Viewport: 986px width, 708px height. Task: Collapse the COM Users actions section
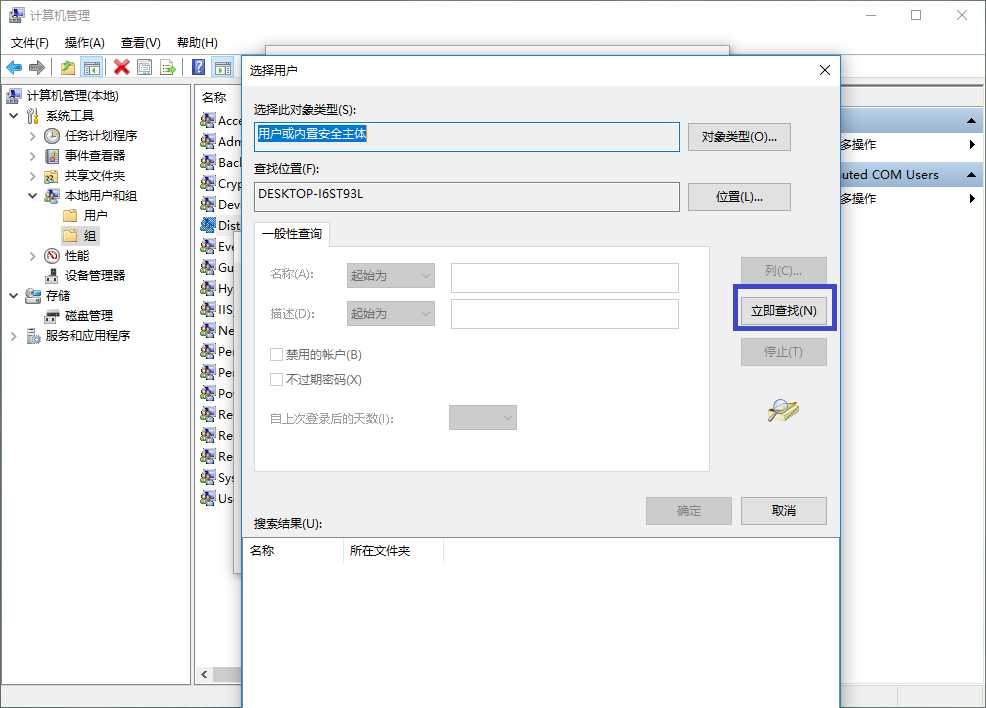point(971,175)
